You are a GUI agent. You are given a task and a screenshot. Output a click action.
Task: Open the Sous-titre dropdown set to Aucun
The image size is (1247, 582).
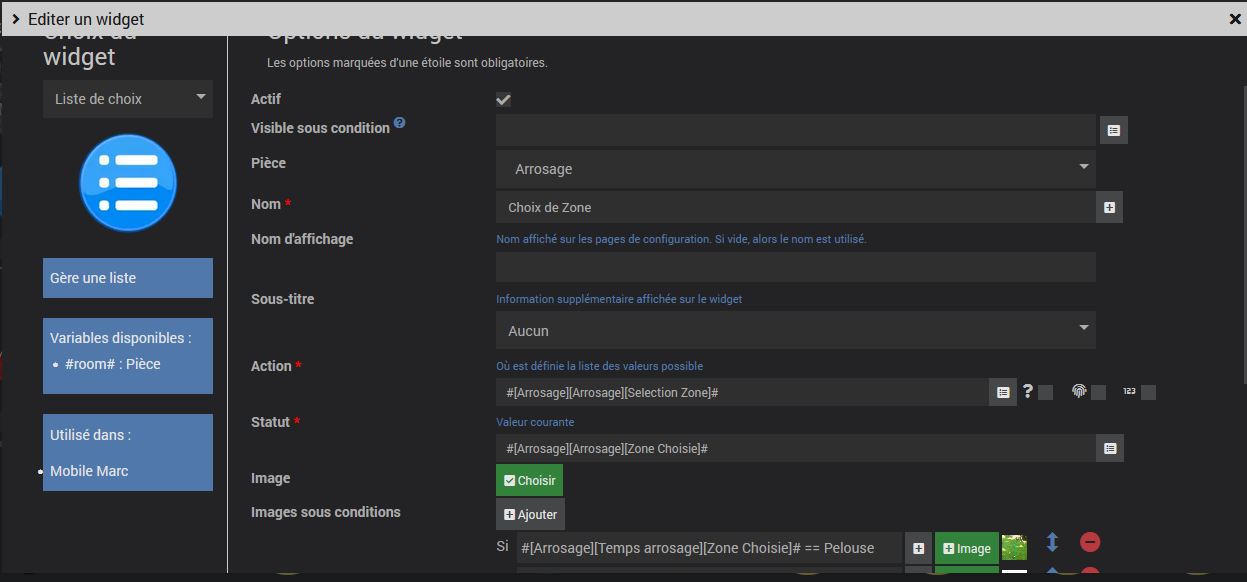point(795,331)
